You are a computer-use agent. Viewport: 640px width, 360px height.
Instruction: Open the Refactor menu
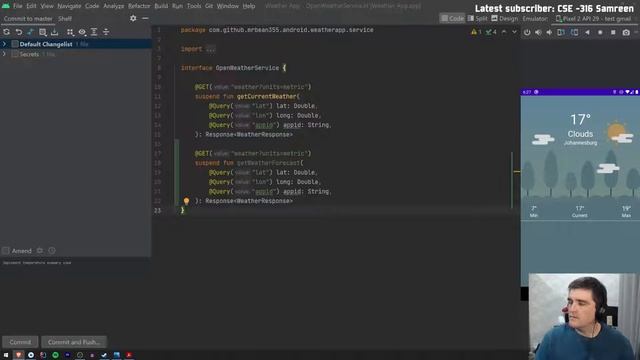tap(139, 6)
